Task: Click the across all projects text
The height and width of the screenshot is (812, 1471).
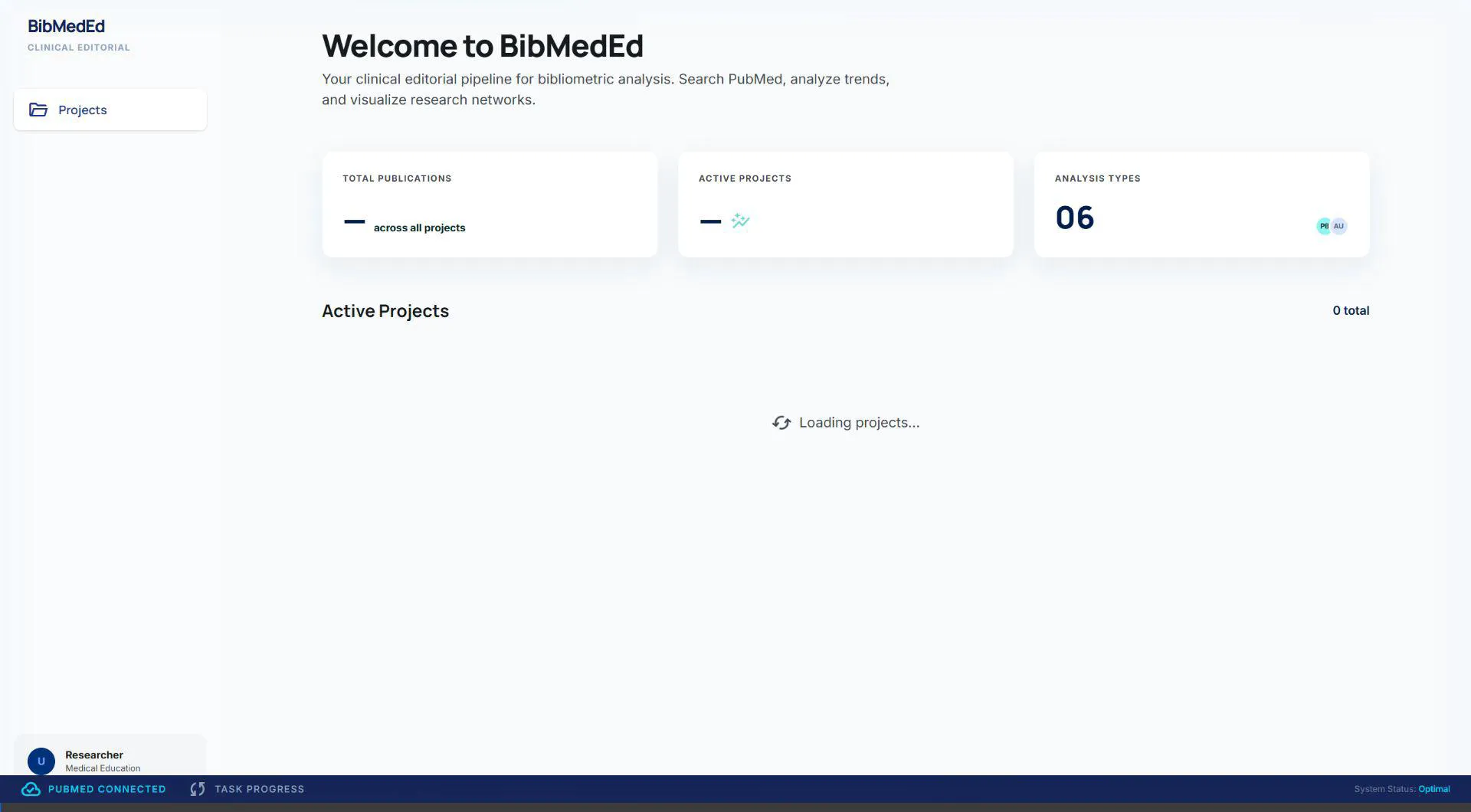Action: pyautogui.click(x=419, y=228)
